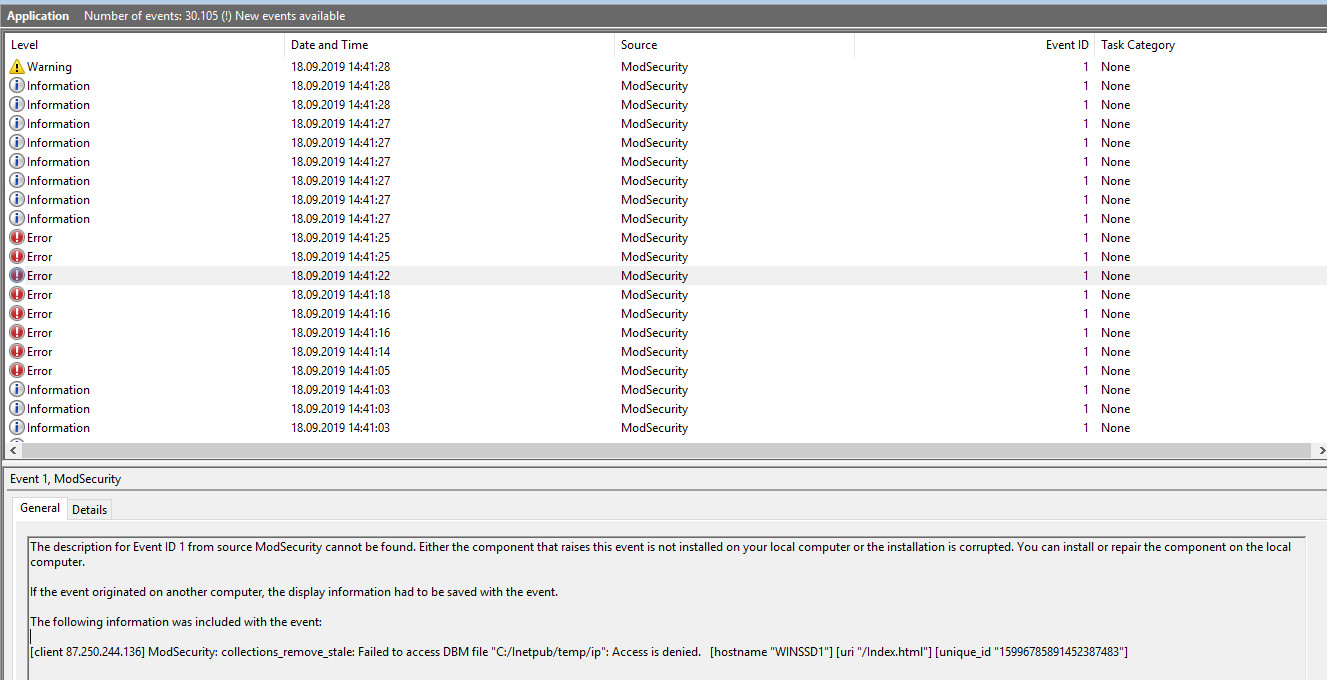Select the Warning level label

click(x=50, y=67)
